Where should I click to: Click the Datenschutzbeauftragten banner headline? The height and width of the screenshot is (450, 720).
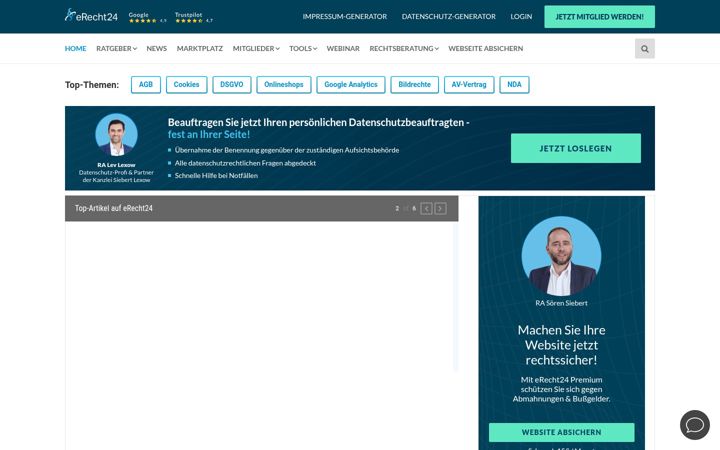tap(318, 128)
